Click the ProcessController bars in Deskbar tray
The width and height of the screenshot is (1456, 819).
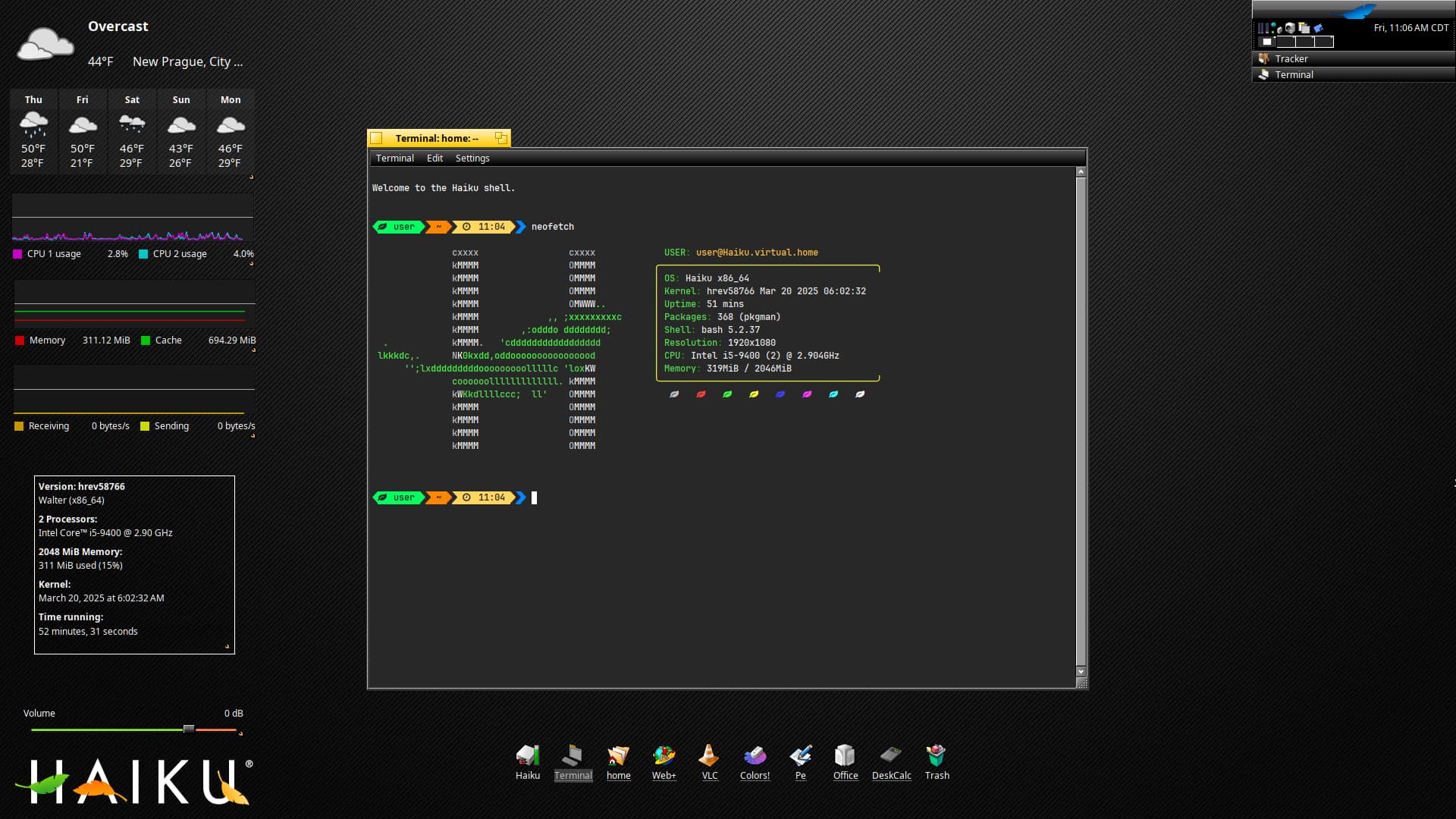pos(1263,28)
